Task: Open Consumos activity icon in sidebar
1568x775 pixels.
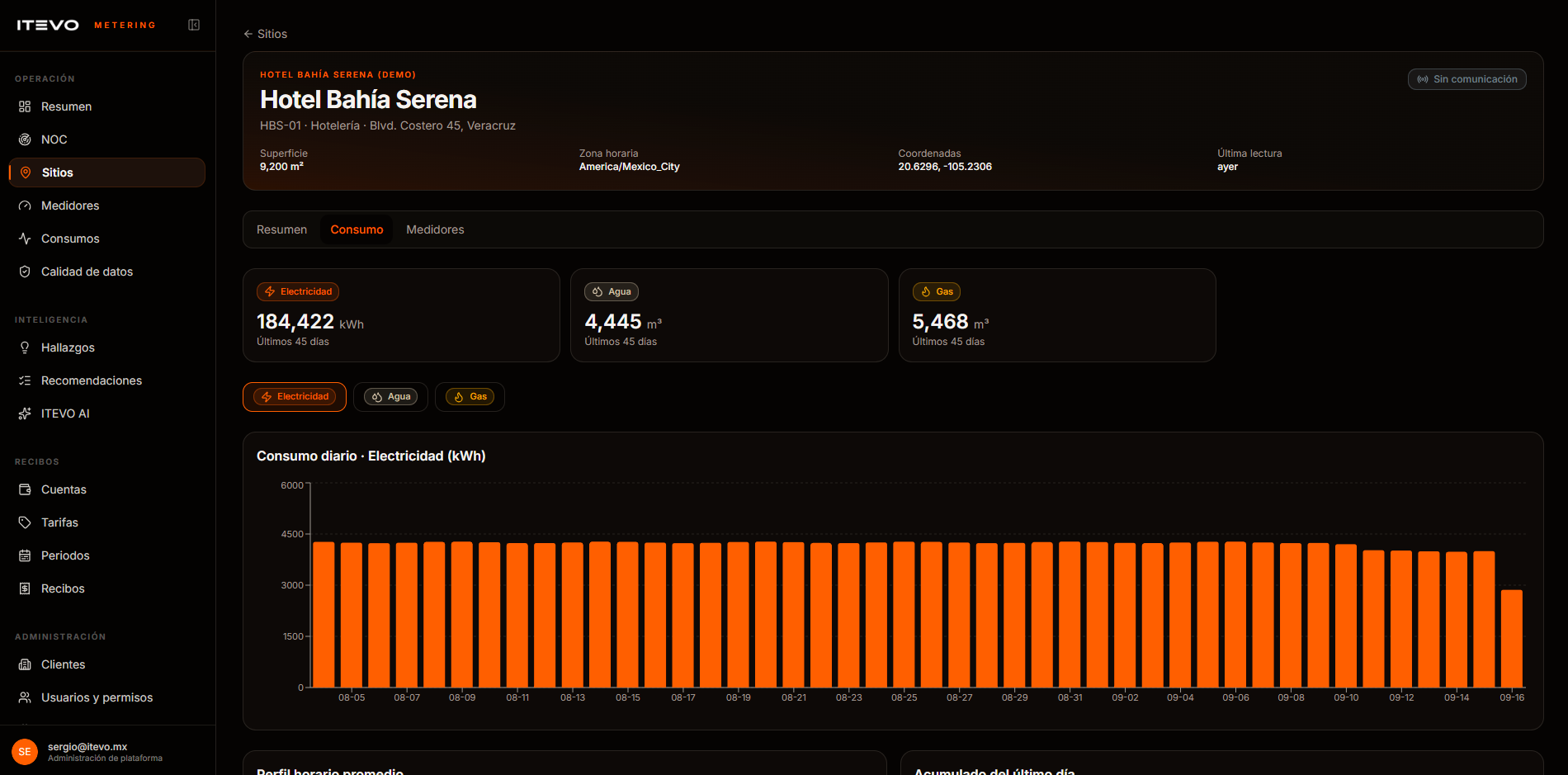Action: [x=25, y=239]
